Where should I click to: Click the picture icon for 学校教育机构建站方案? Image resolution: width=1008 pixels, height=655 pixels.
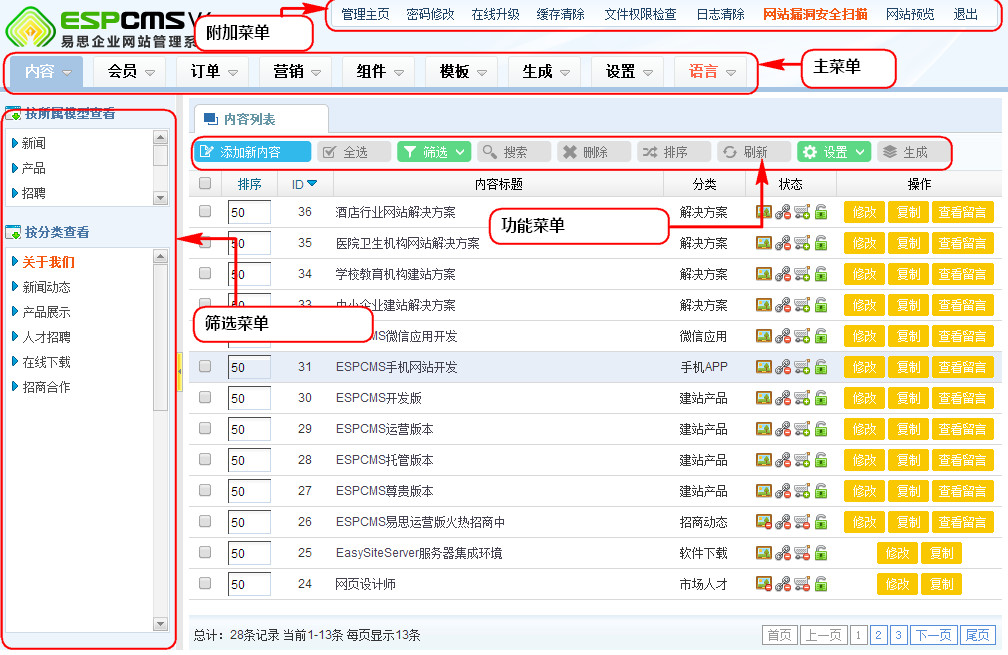[764, 274]
